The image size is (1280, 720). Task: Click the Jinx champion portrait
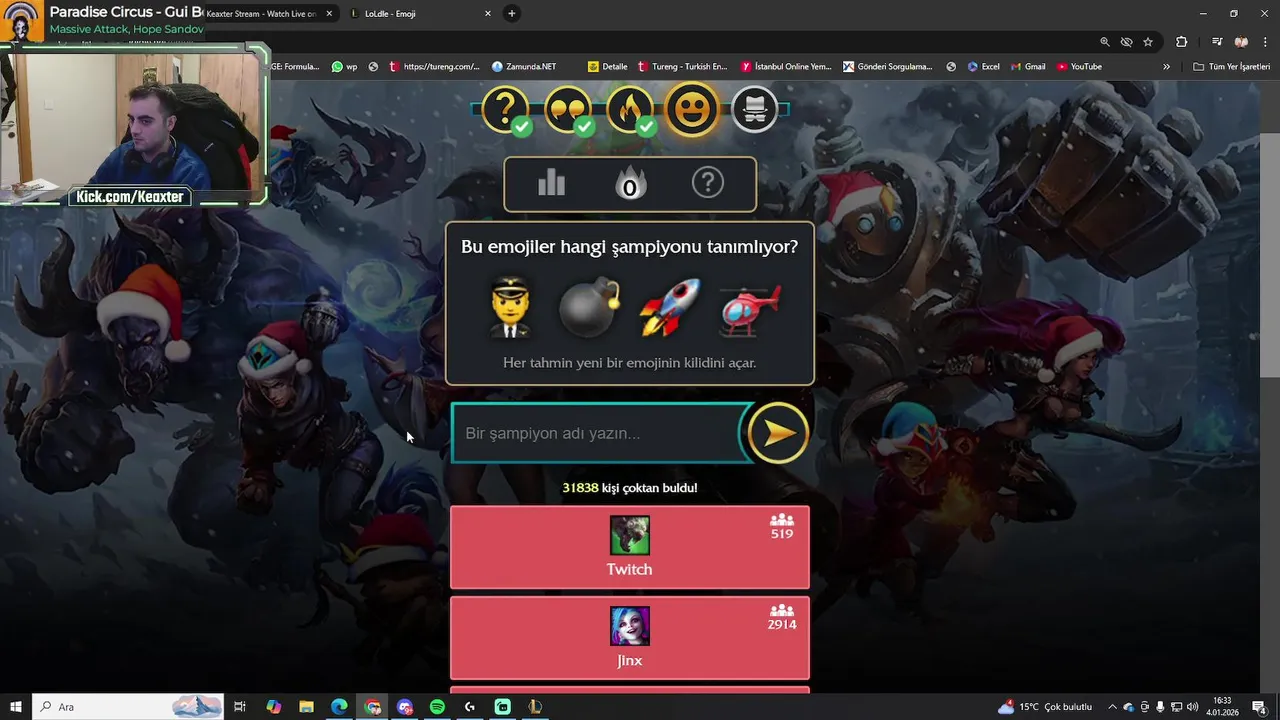point(630,627)
